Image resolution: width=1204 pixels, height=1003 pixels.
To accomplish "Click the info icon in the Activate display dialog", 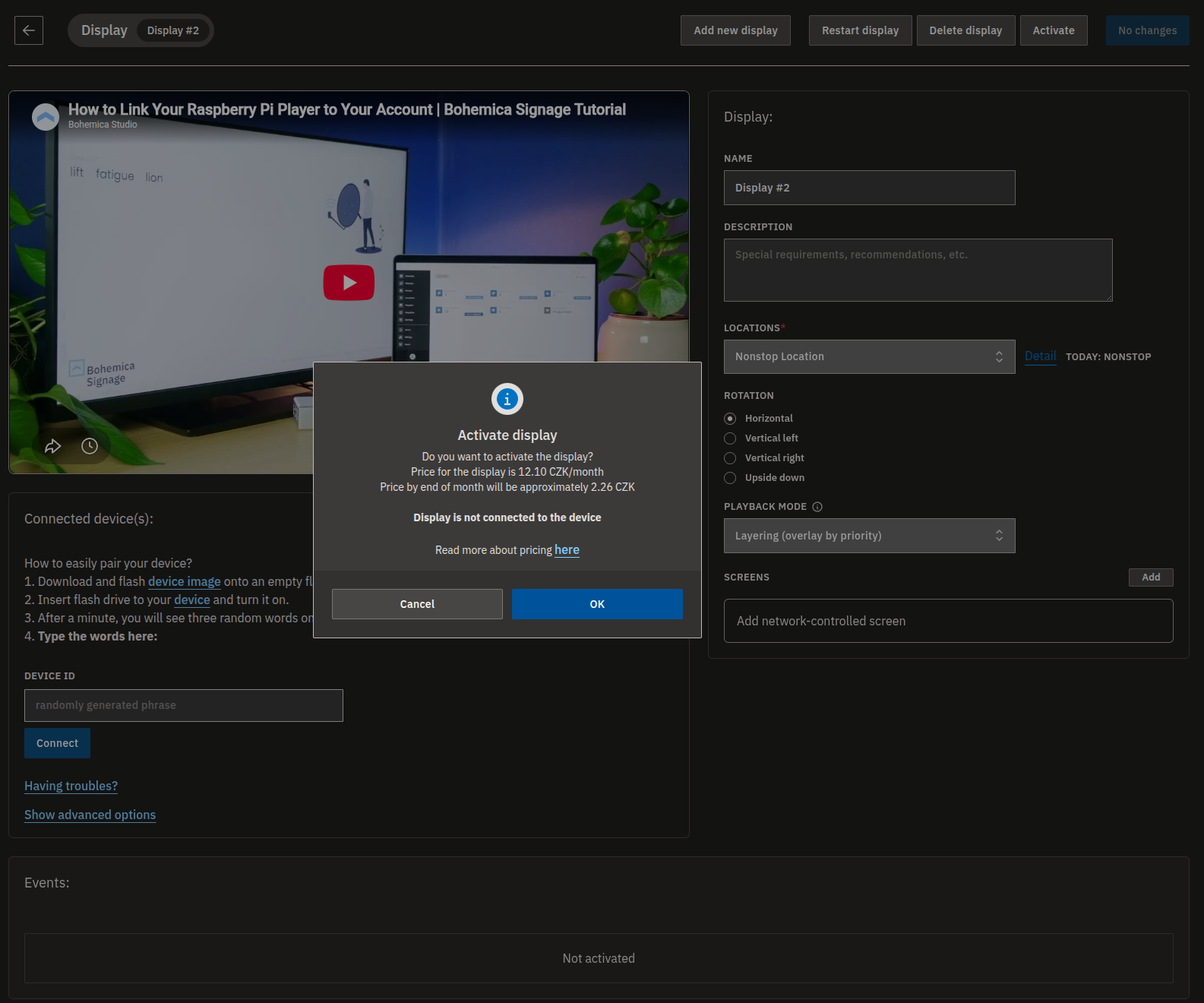I will click(x=507, y=399).
